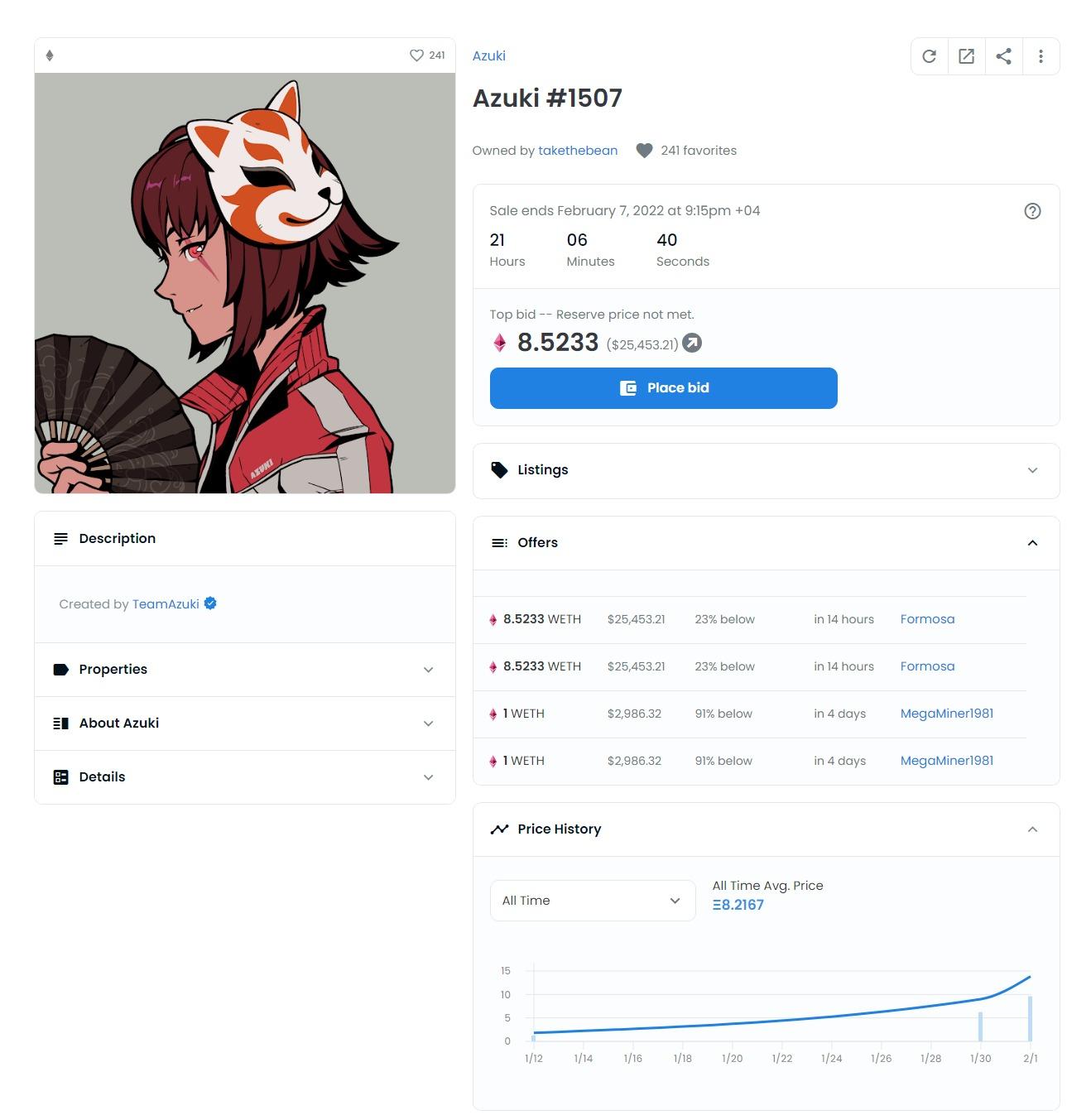
Task: Click the help question mark icon
Action: coord(1032,211)
